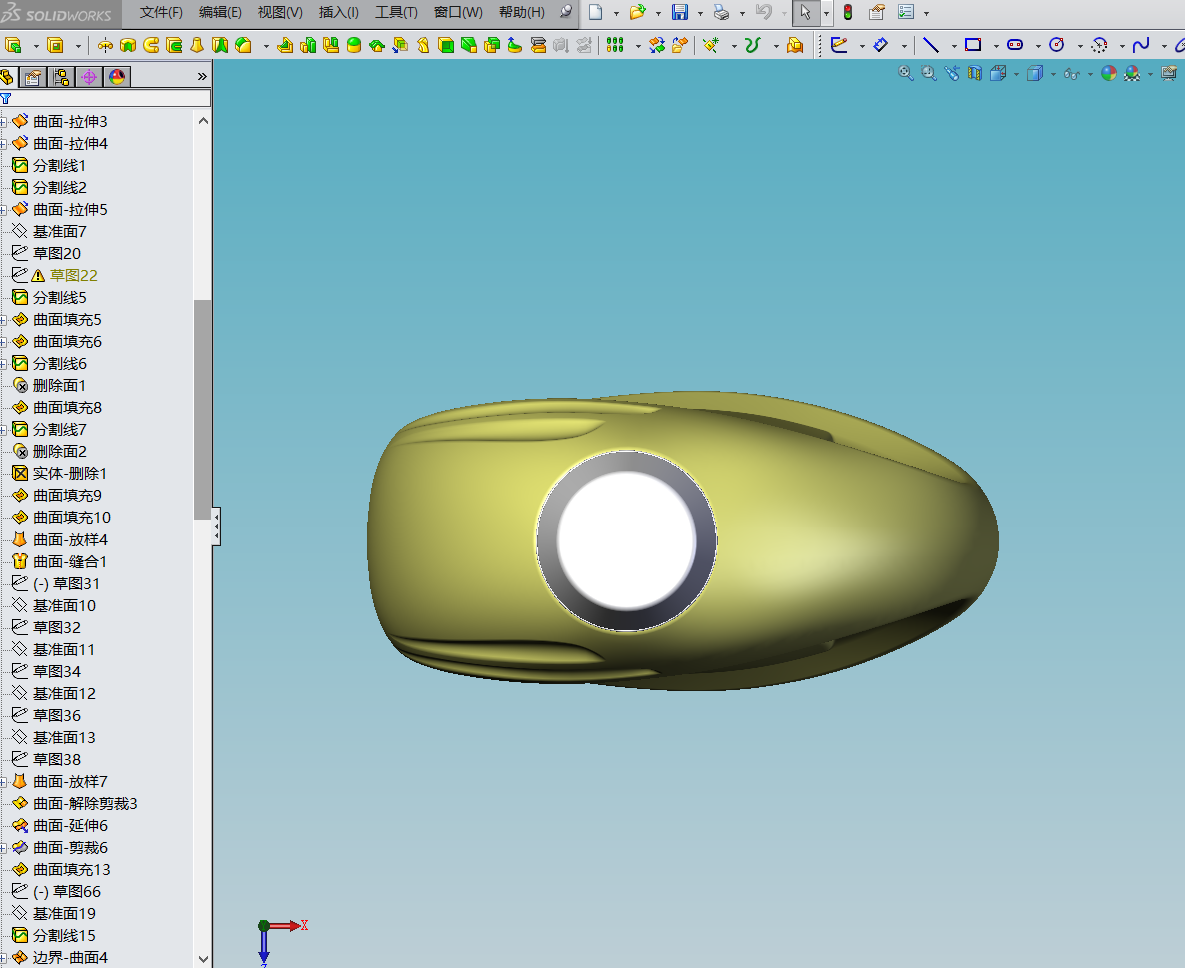Select 实体-删除1 in the feature tree
The image size is (1185, 968).
[x=70, y=474]
